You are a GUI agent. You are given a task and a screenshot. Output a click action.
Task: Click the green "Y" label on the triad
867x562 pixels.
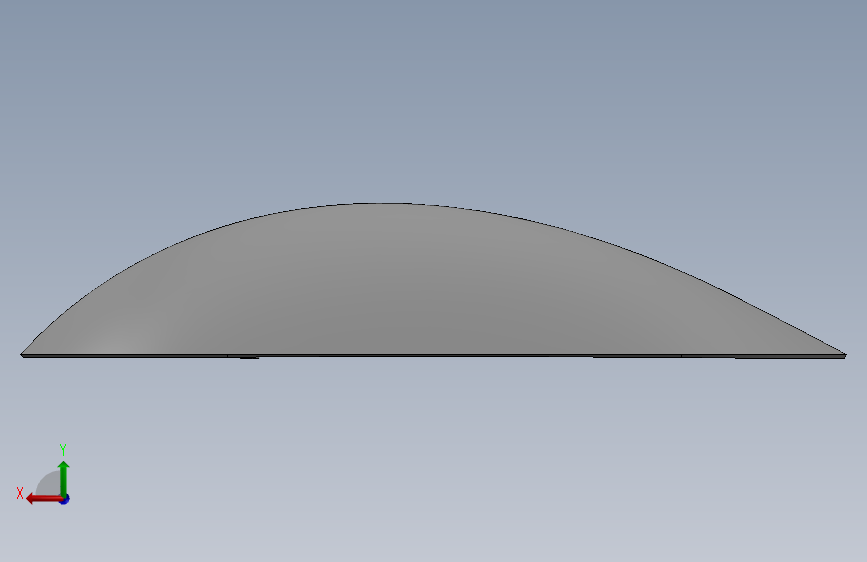point(63,450)
